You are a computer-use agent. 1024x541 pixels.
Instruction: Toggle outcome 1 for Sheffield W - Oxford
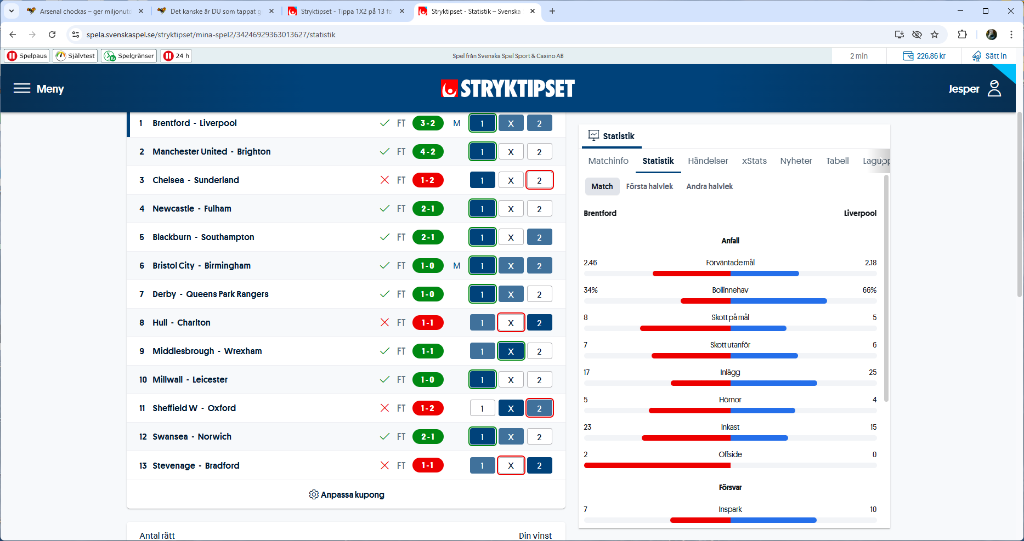482,409
